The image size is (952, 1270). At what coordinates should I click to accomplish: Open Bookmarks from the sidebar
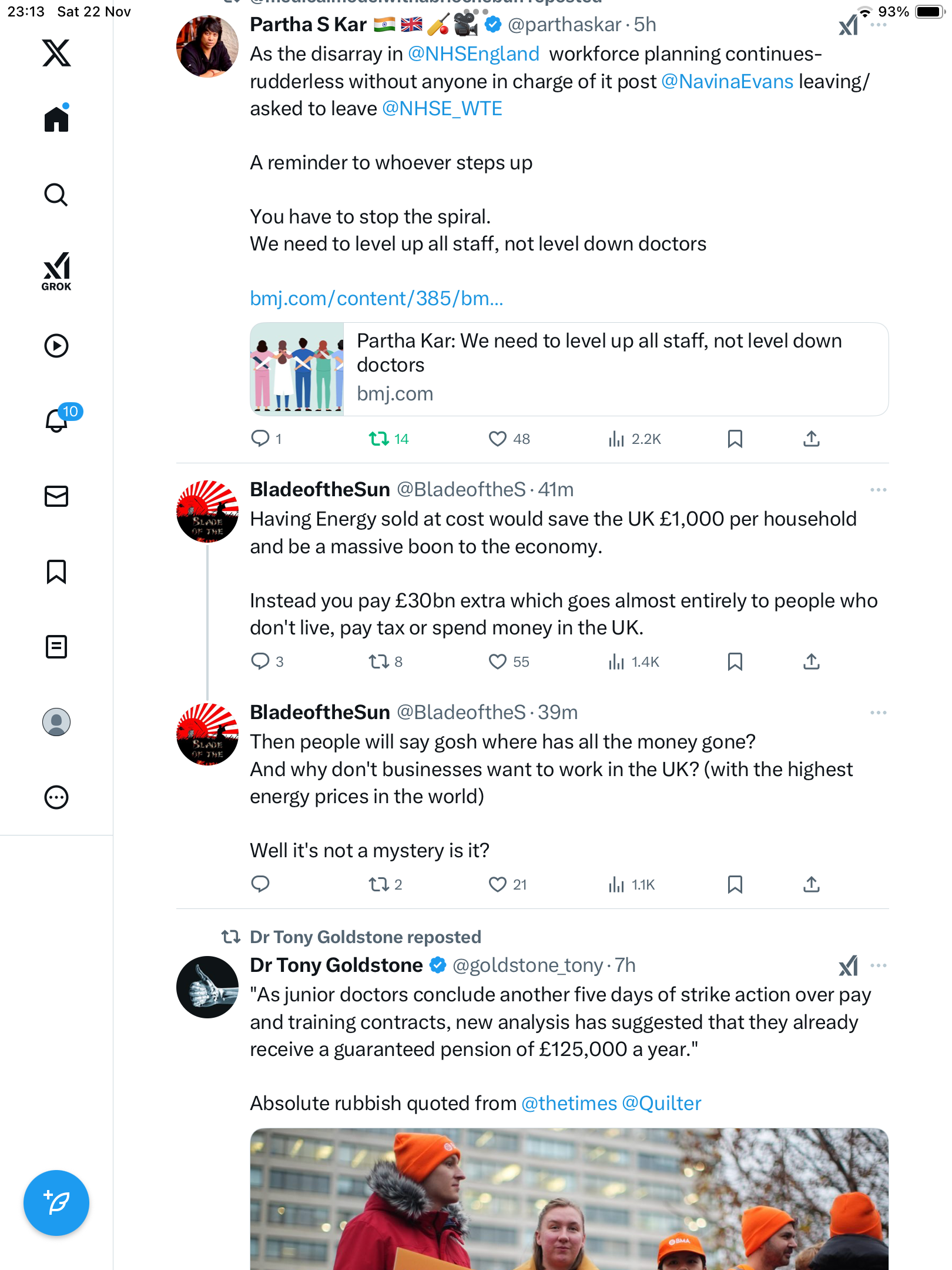[56, 571]
